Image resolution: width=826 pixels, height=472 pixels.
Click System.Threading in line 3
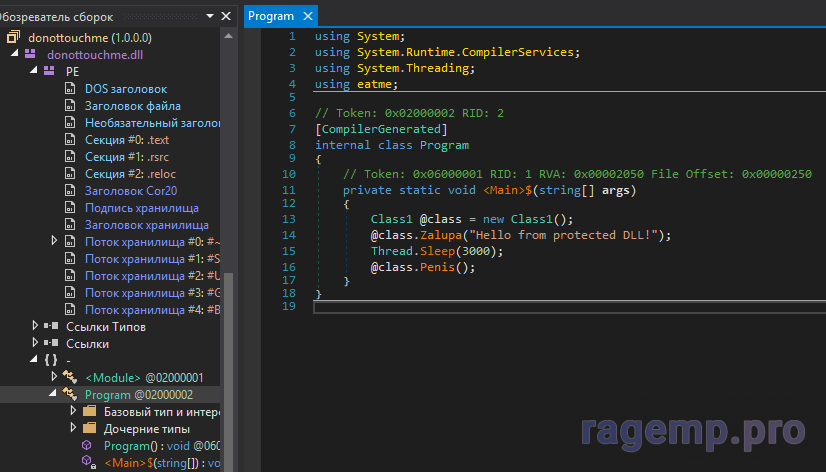[412, 68]
